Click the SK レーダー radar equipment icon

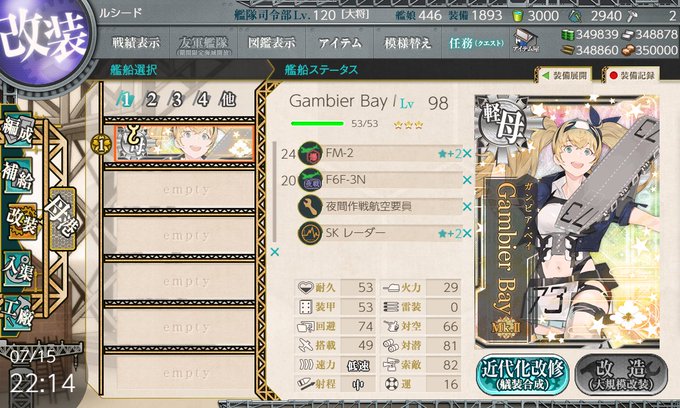(x=310, y=233)
